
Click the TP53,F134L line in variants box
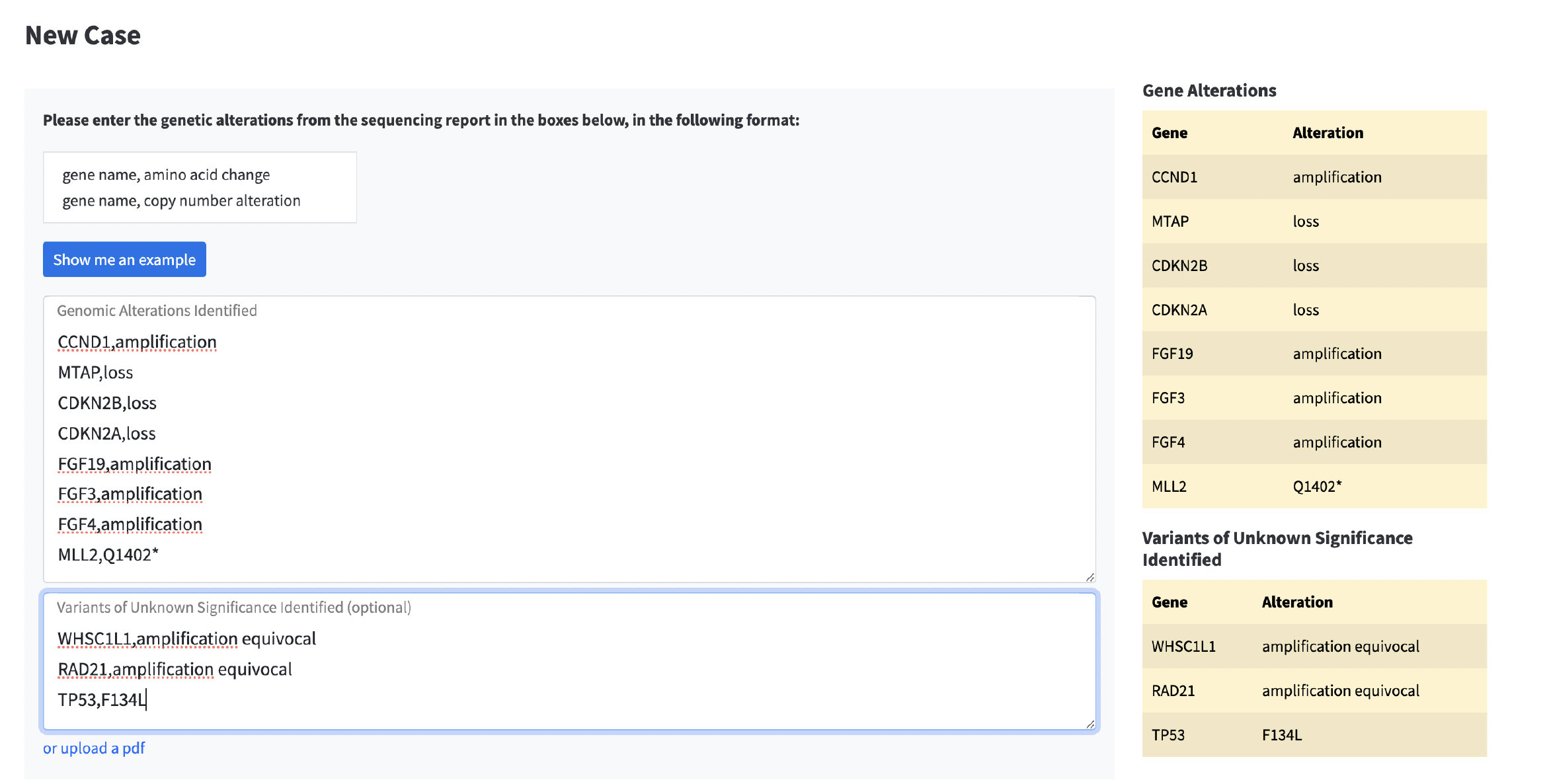point(101,699)
